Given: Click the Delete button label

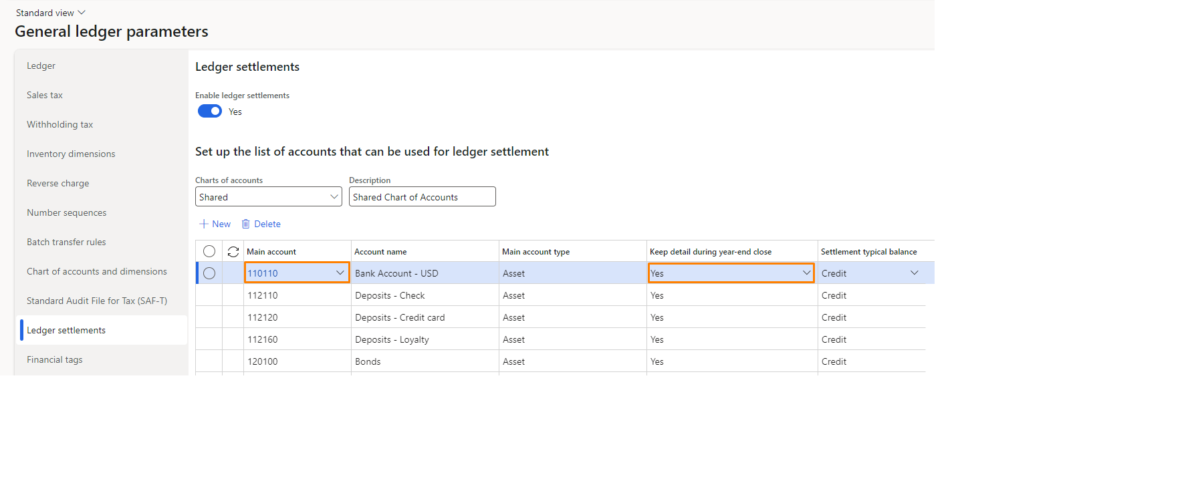Looking at the screenshot, I should pyautogui.click(x=267, y=224).
